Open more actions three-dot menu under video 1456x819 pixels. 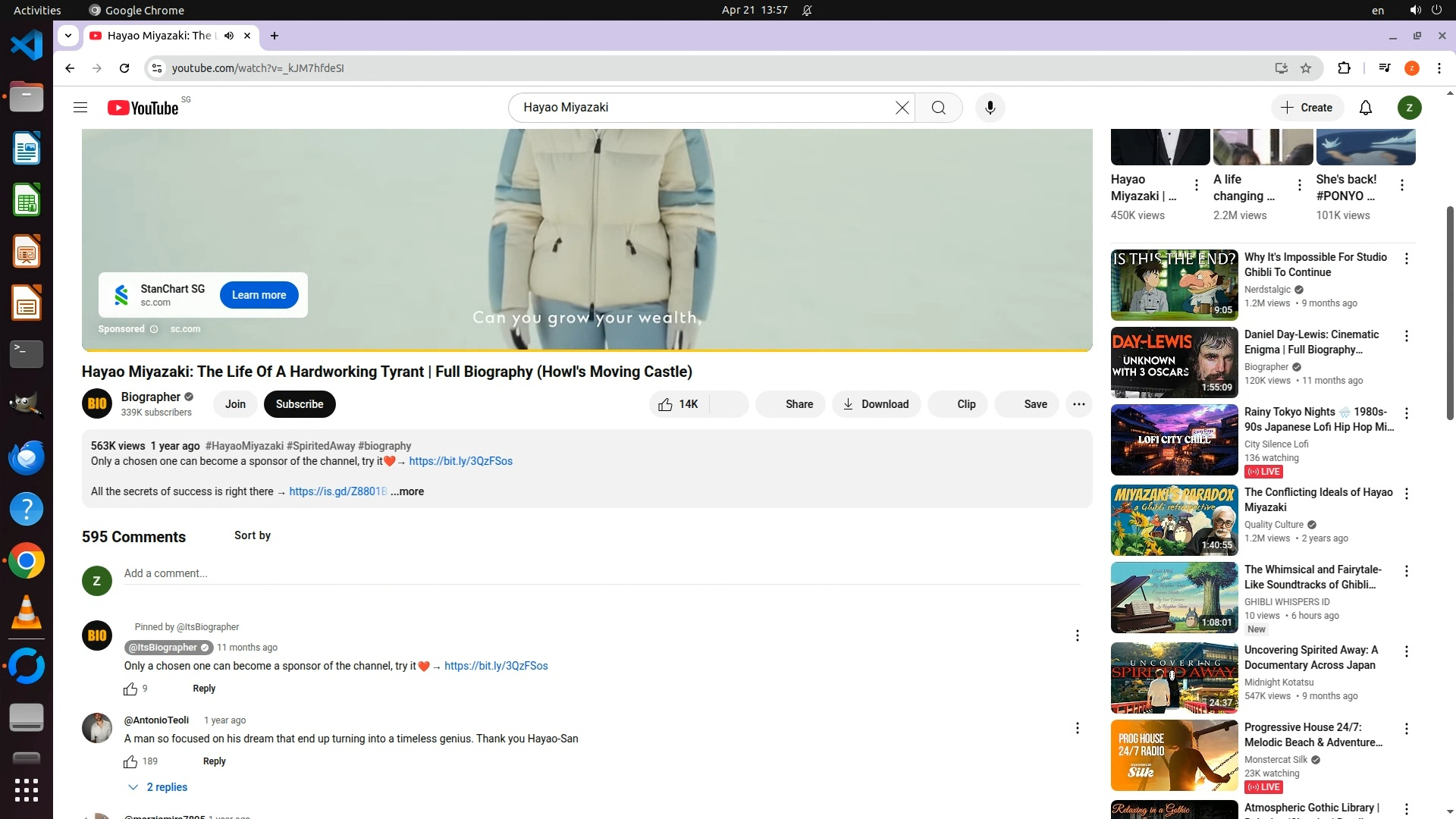click(x=1078, y=404)
